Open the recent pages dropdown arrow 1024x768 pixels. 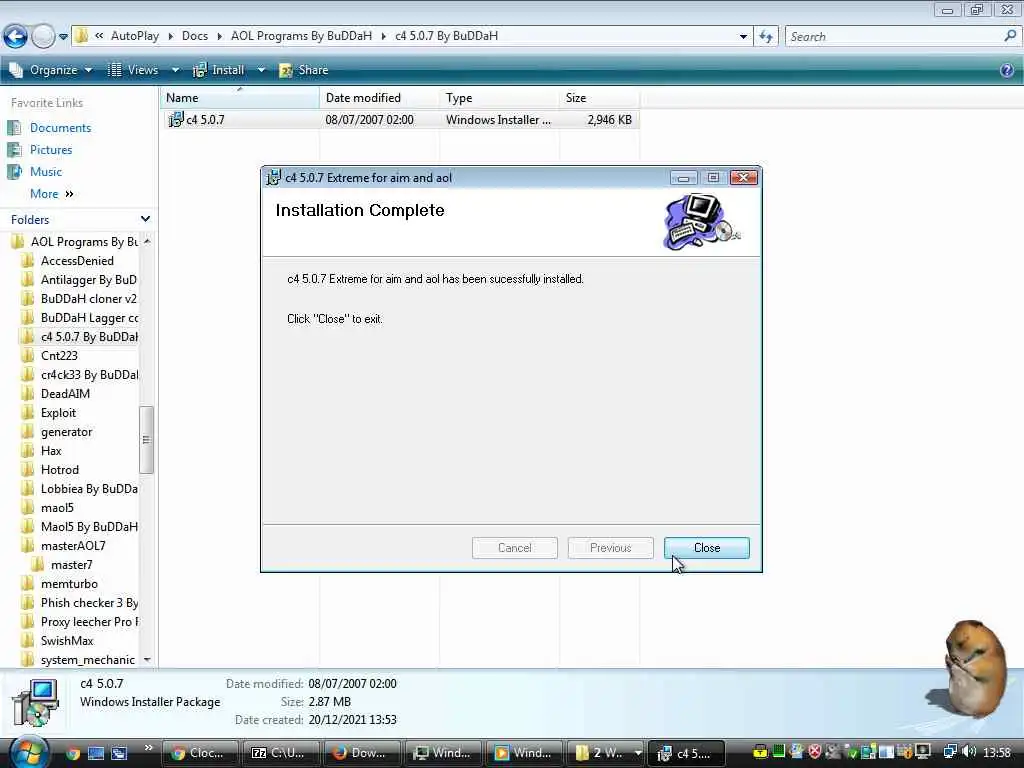pyautogui.click(x=63, y=37)
